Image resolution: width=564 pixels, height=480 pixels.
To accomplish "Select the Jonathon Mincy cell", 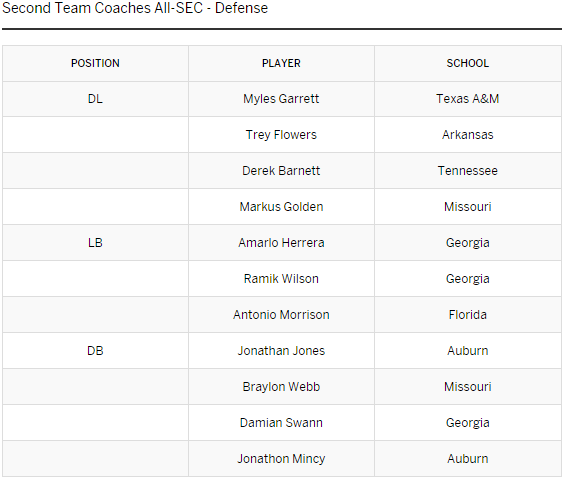I will tap(281, 459).
